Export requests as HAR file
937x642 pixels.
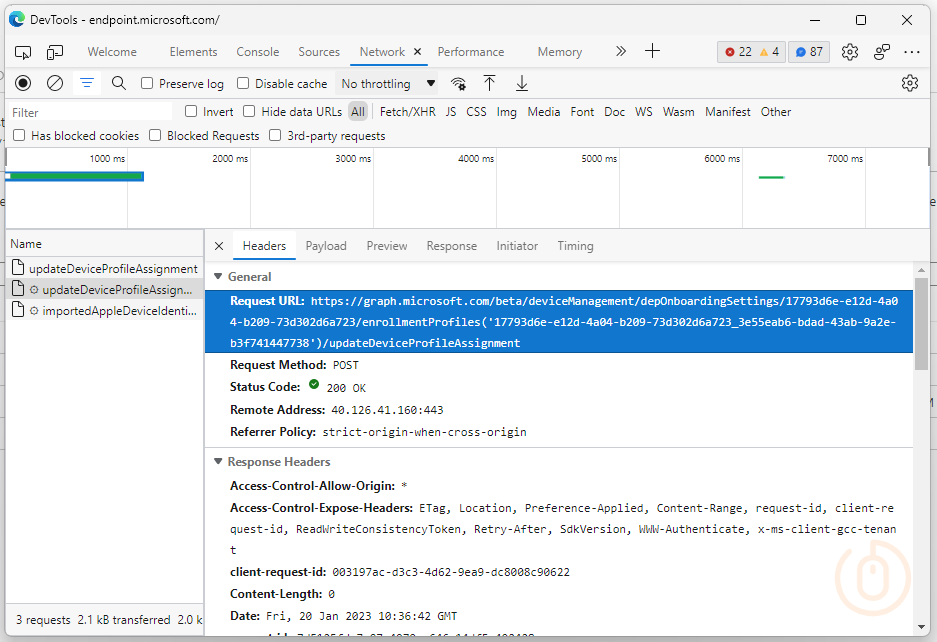521,83
